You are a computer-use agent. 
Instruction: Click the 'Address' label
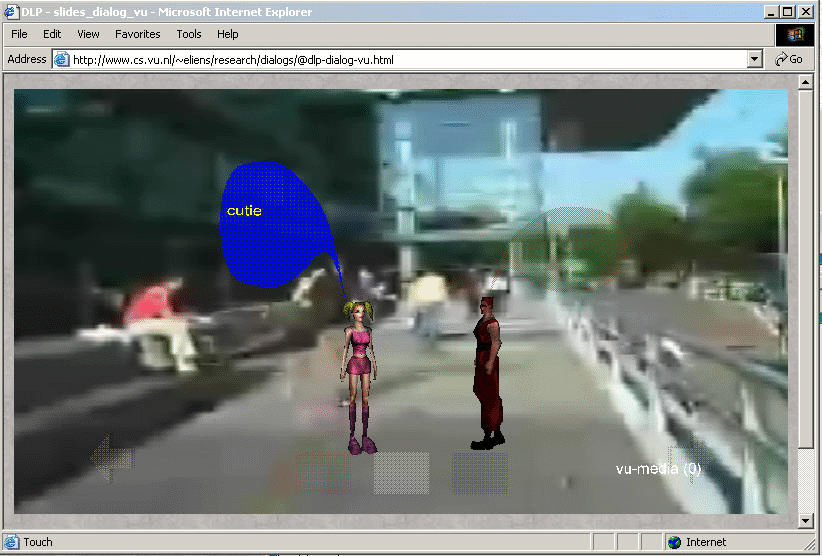click(27, 59)
